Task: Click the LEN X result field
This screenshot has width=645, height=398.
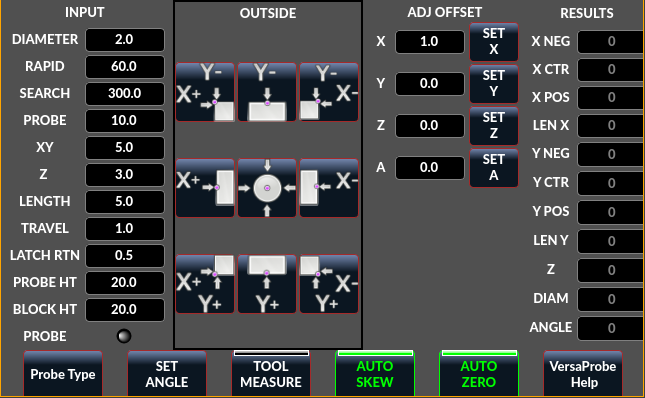Action: point(611,125)
